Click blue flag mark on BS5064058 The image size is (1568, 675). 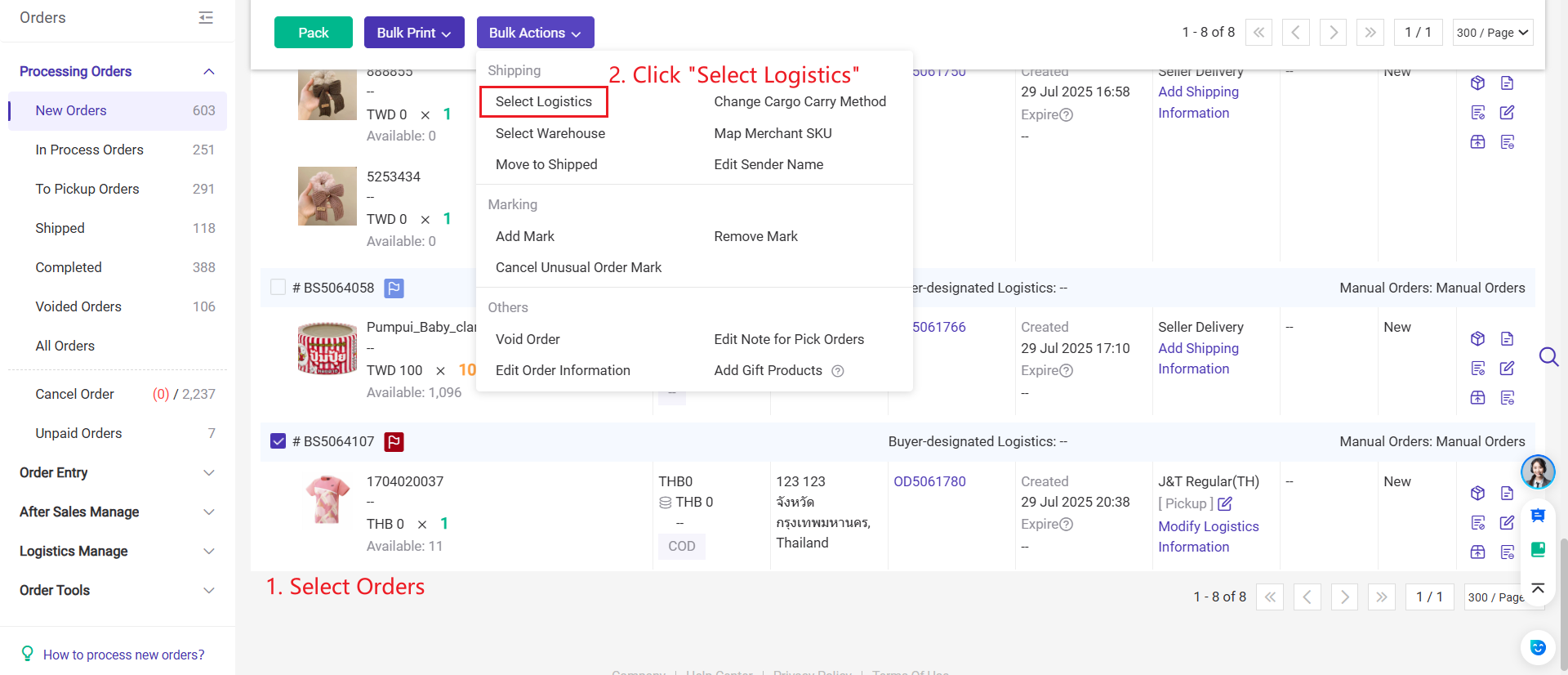coord(394,288)
